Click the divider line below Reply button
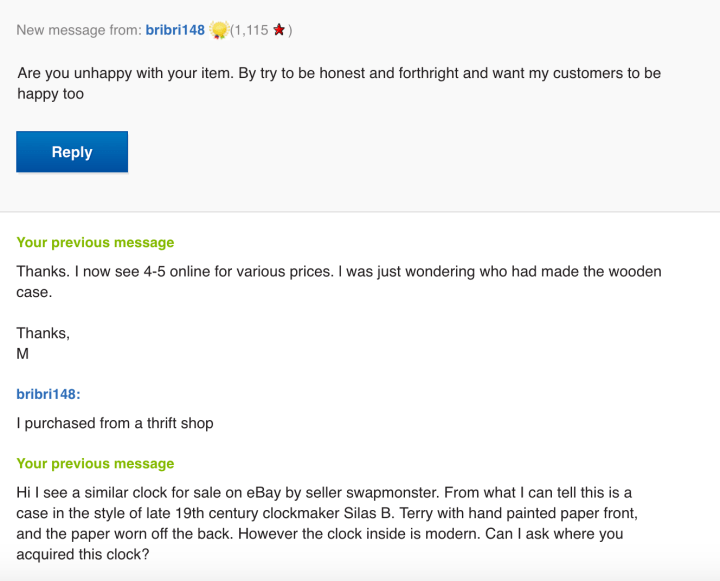Viewport: 720px width, 581px height. coord(360,212)
